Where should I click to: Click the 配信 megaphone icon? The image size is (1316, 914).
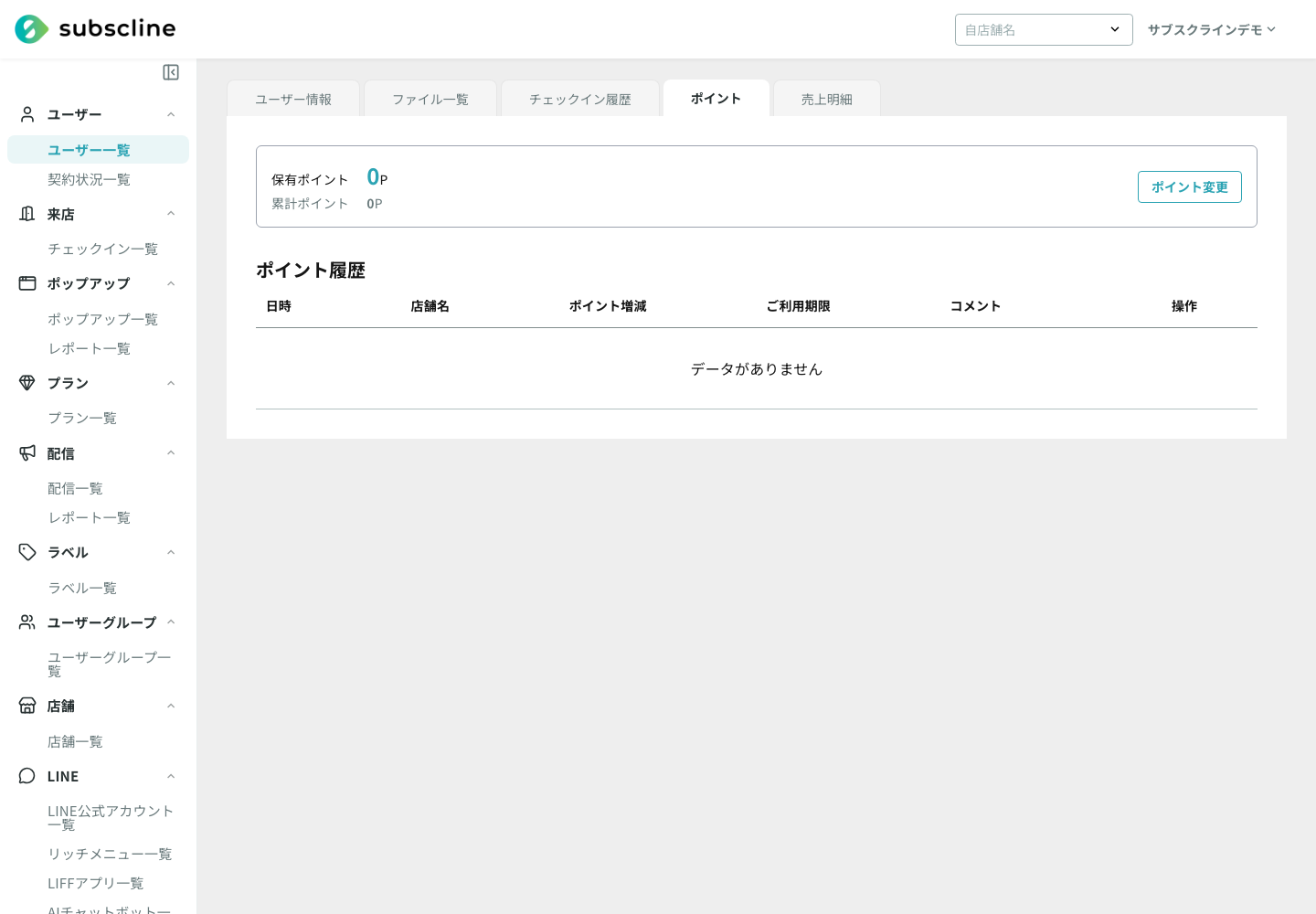tap(27, 453)
